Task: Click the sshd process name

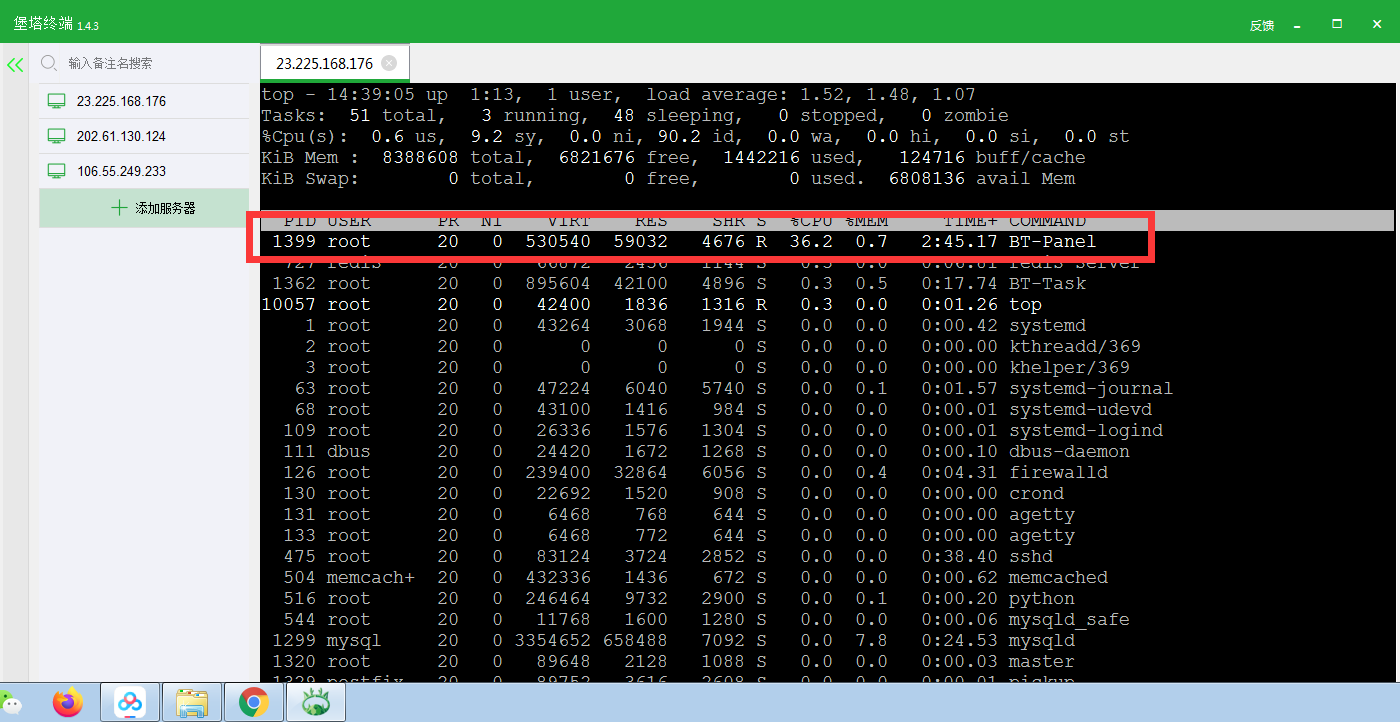Action: [1031, 556]
